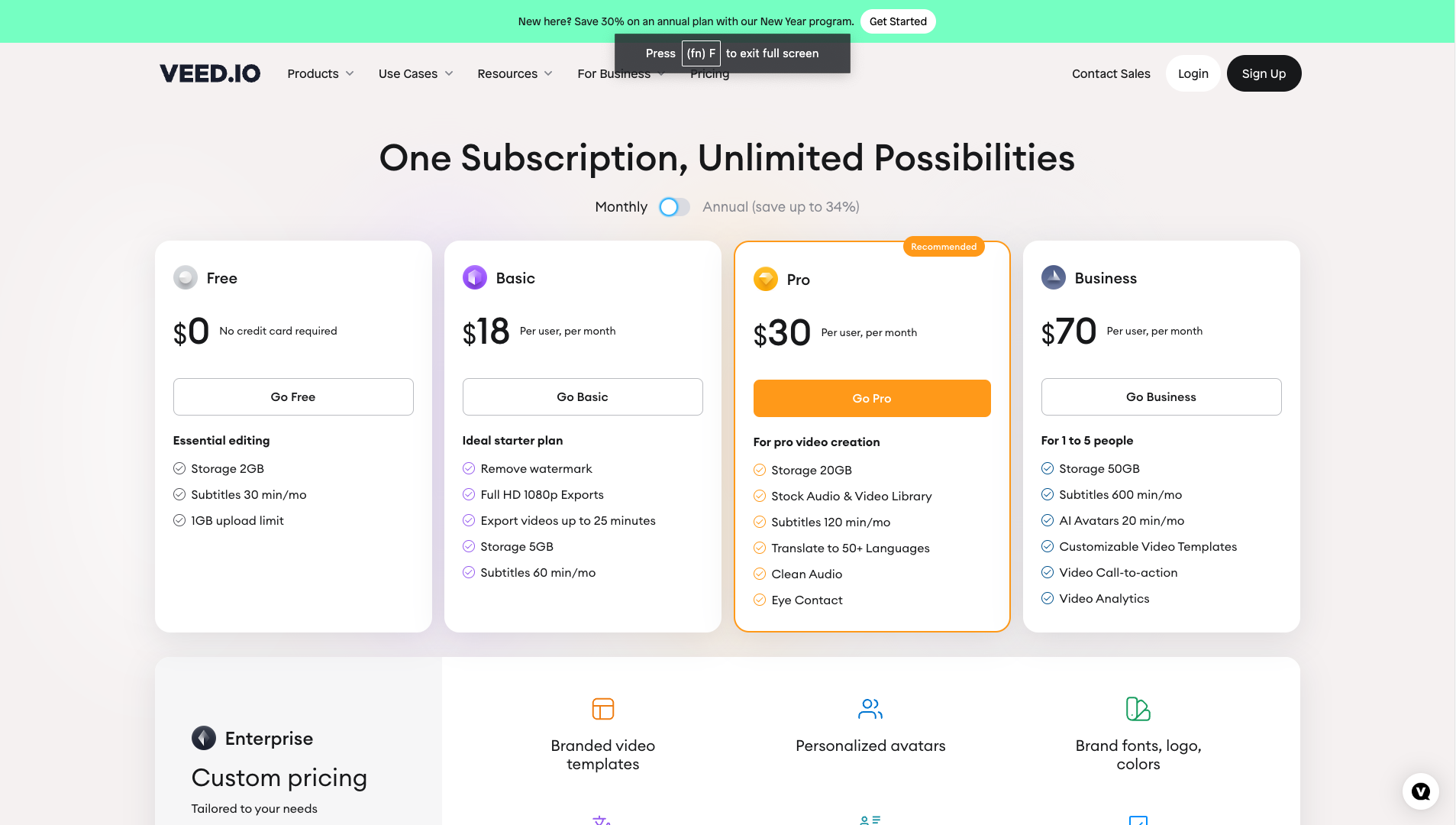
Task: Open the chat widget icon
Action: (x=1420, y=791)
